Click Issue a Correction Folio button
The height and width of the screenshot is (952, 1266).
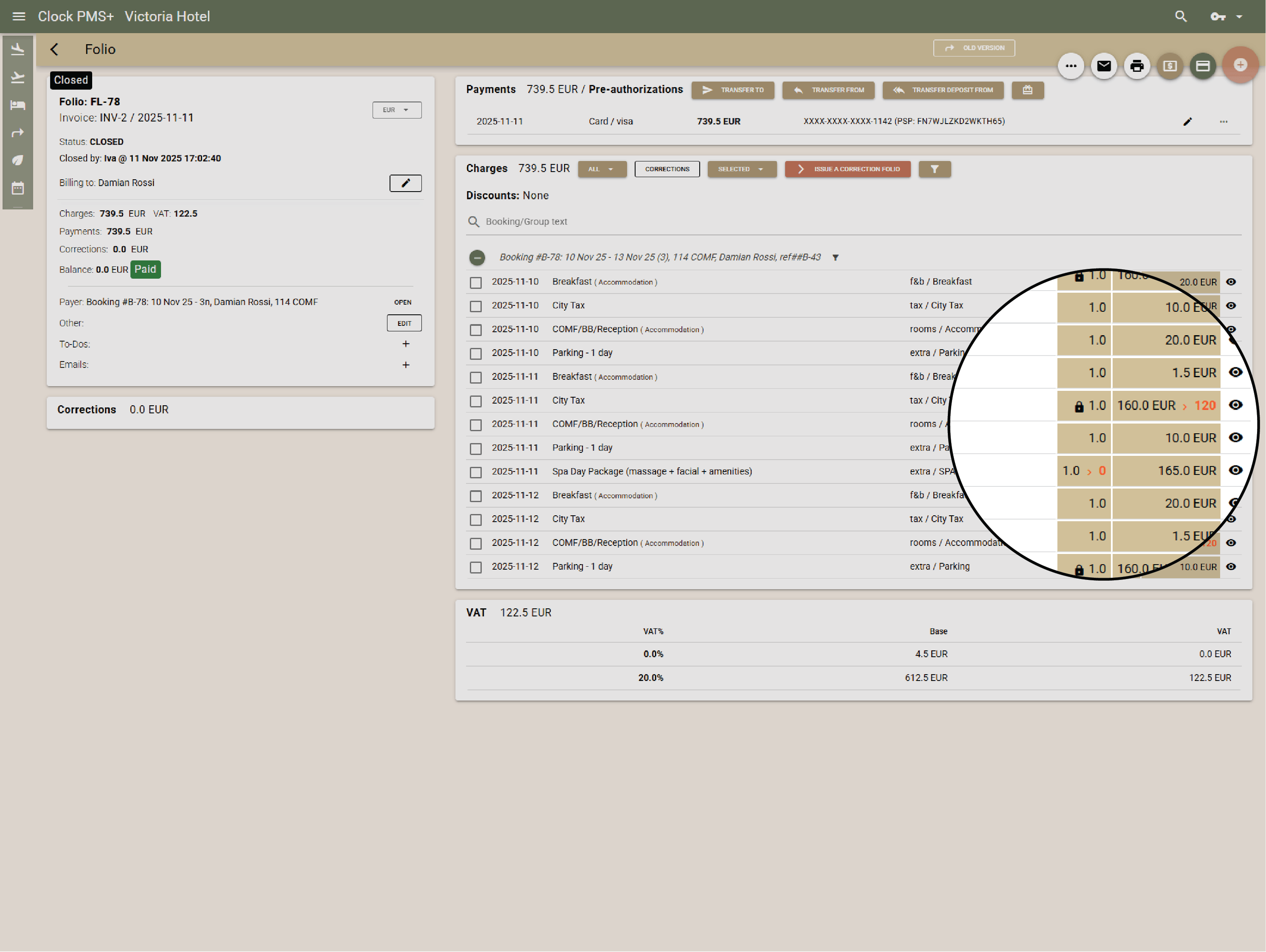click(848, 169)
